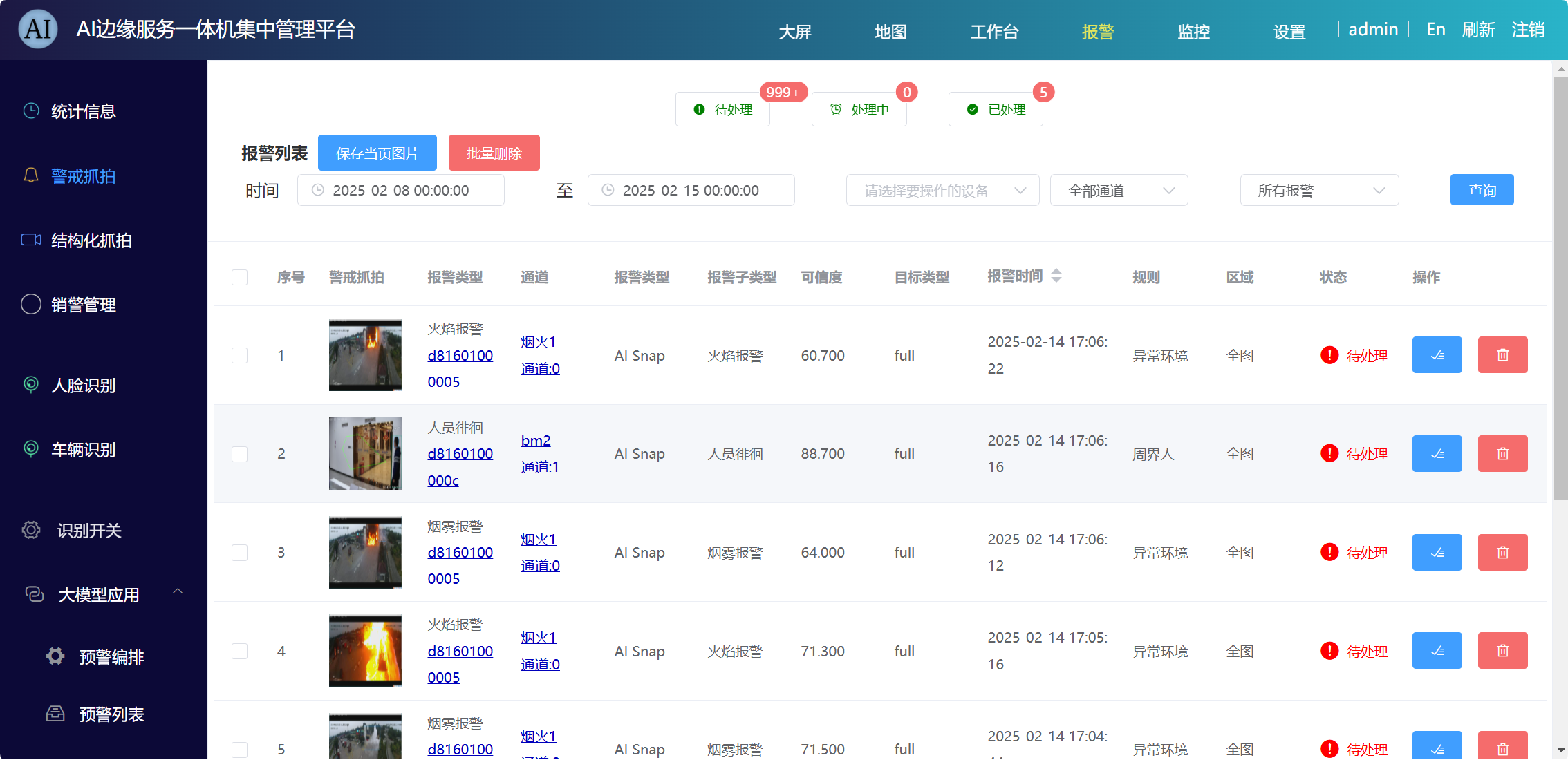Viewport: 1568px width, 760px height.
Task: Click the chat icon beside 大模型应用
Action: [35, 594]
